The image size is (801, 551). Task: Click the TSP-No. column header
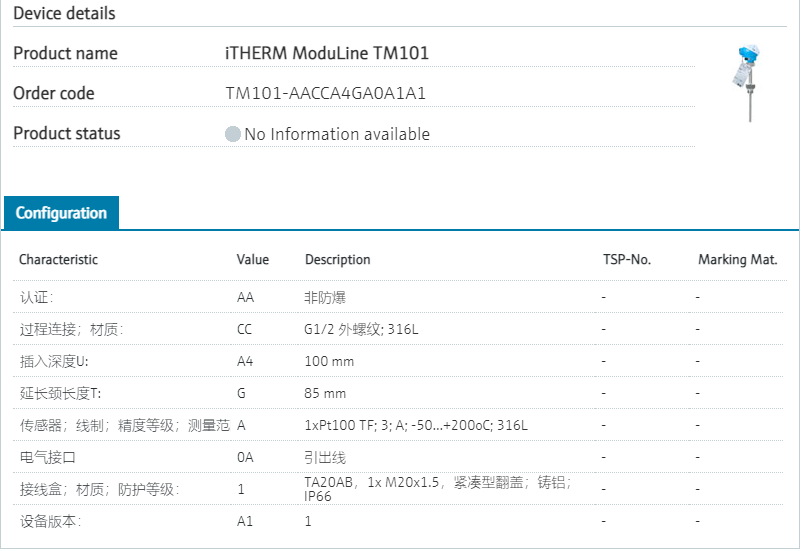click(x=627, y=260)
